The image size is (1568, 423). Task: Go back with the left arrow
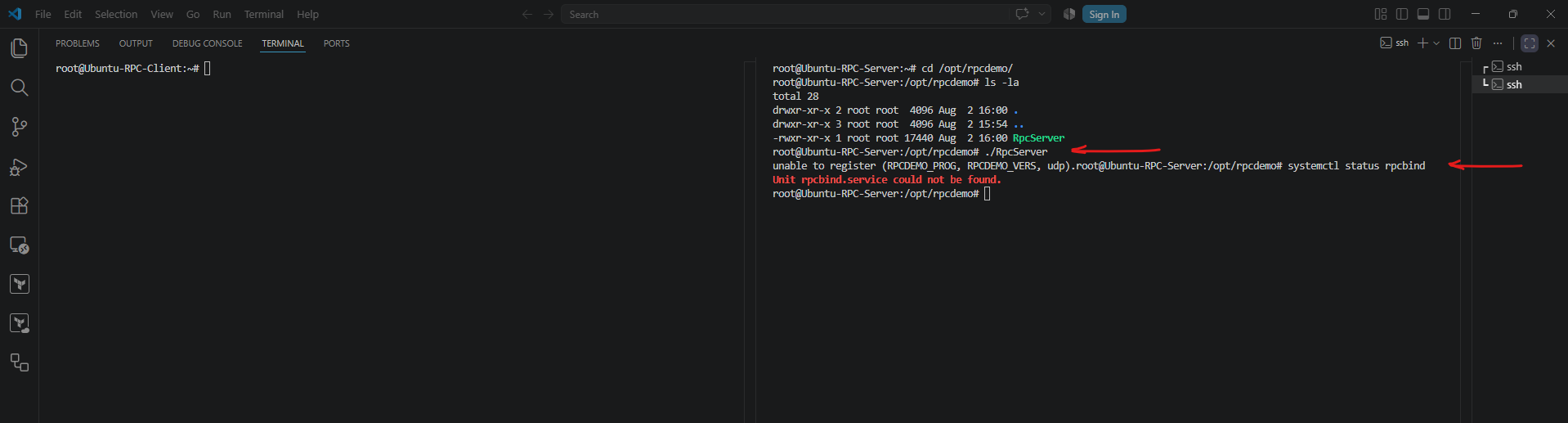point(527,14)
